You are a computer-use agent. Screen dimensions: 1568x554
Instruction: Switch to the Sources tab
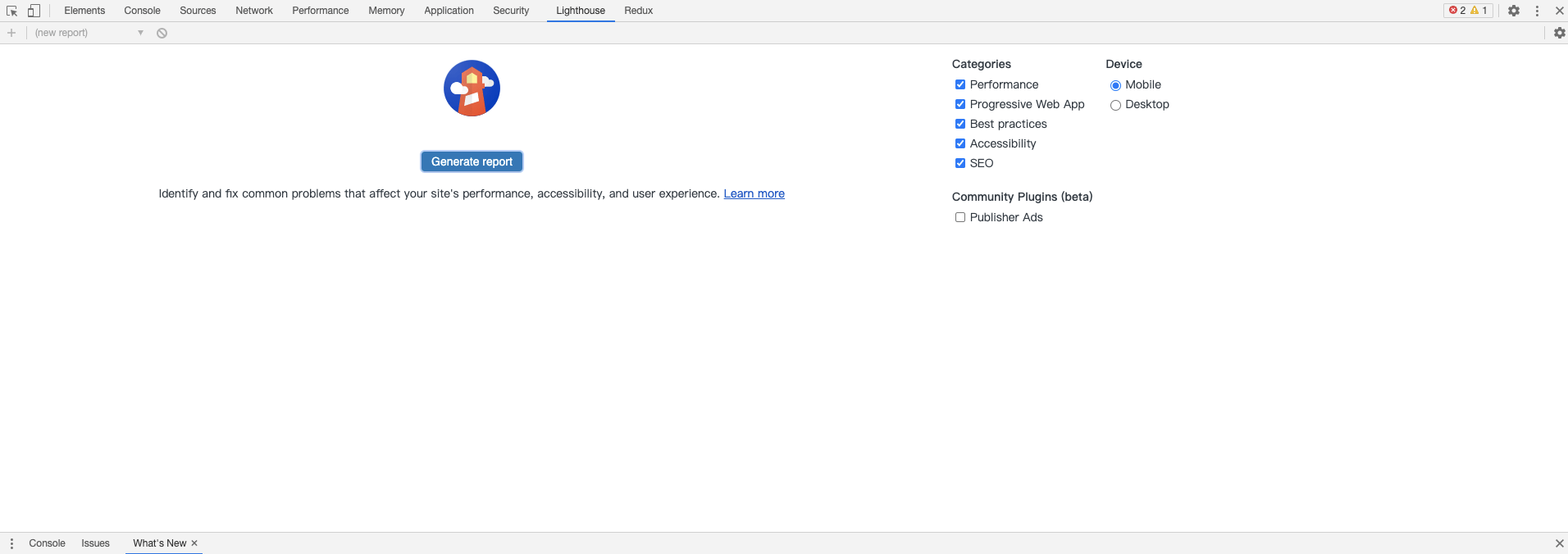click(198, 11)
